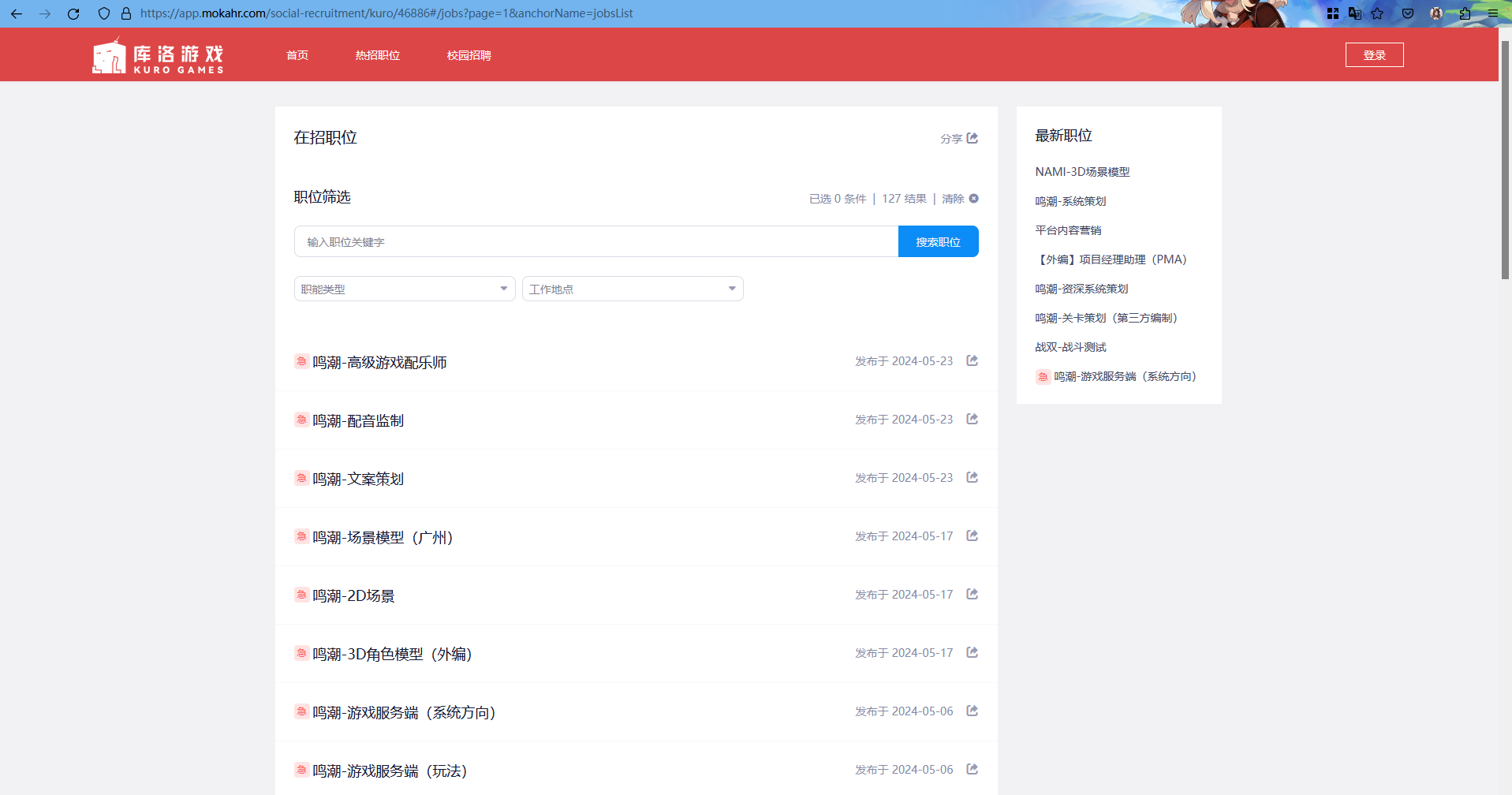This screenshot has height=795, width=1512.
Task: Click the 清除 clear filters text
Action: coord(953,199)
